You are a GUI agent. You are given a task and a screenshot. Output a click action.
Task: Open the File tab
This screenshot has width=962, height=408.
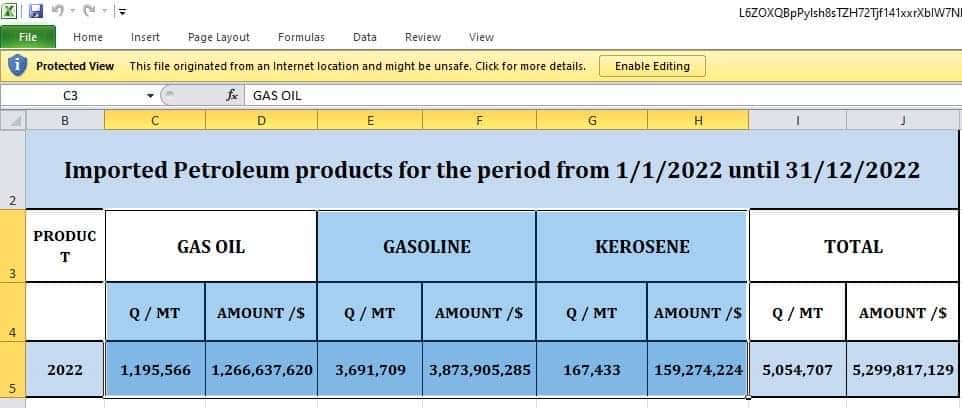tap(28, 37)
